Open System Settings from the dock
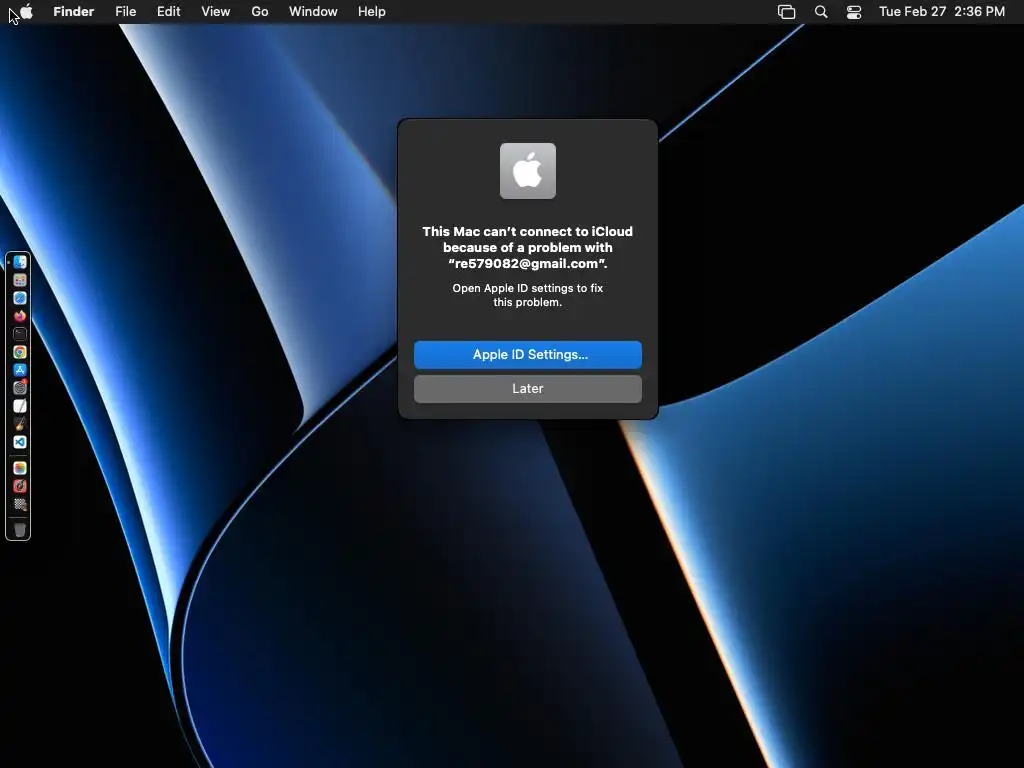Screen dimensions: 1024x768 20,388
